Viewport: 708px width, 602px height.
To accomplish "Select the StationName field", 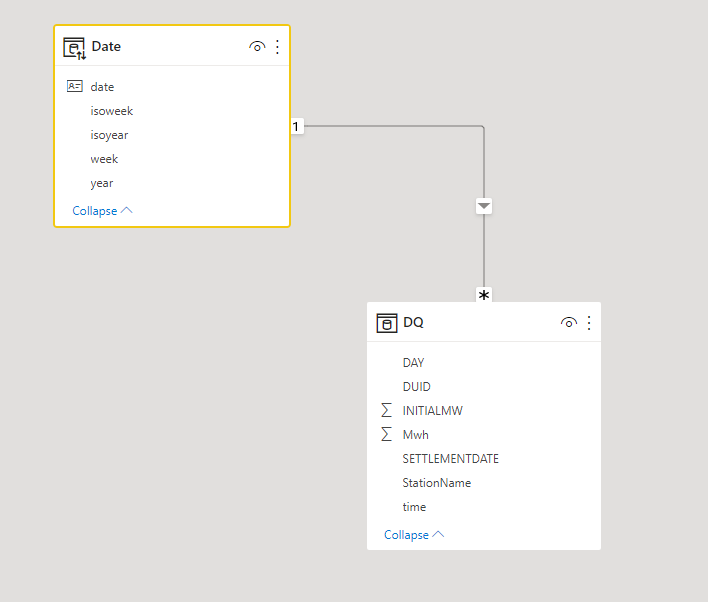I will point(436,483).
